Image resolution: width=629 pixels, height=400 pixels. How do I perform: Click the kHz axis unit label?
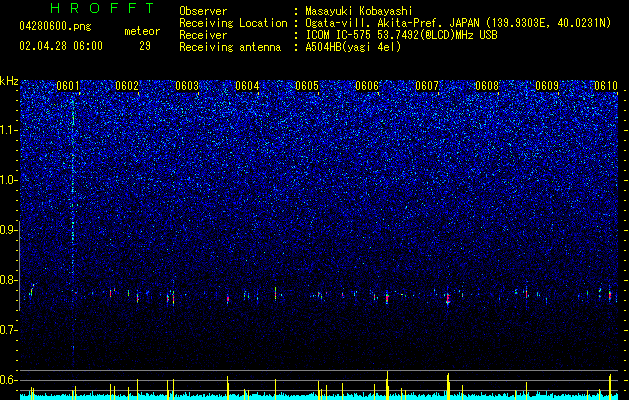pyautogui.click(x=9, y=81)
